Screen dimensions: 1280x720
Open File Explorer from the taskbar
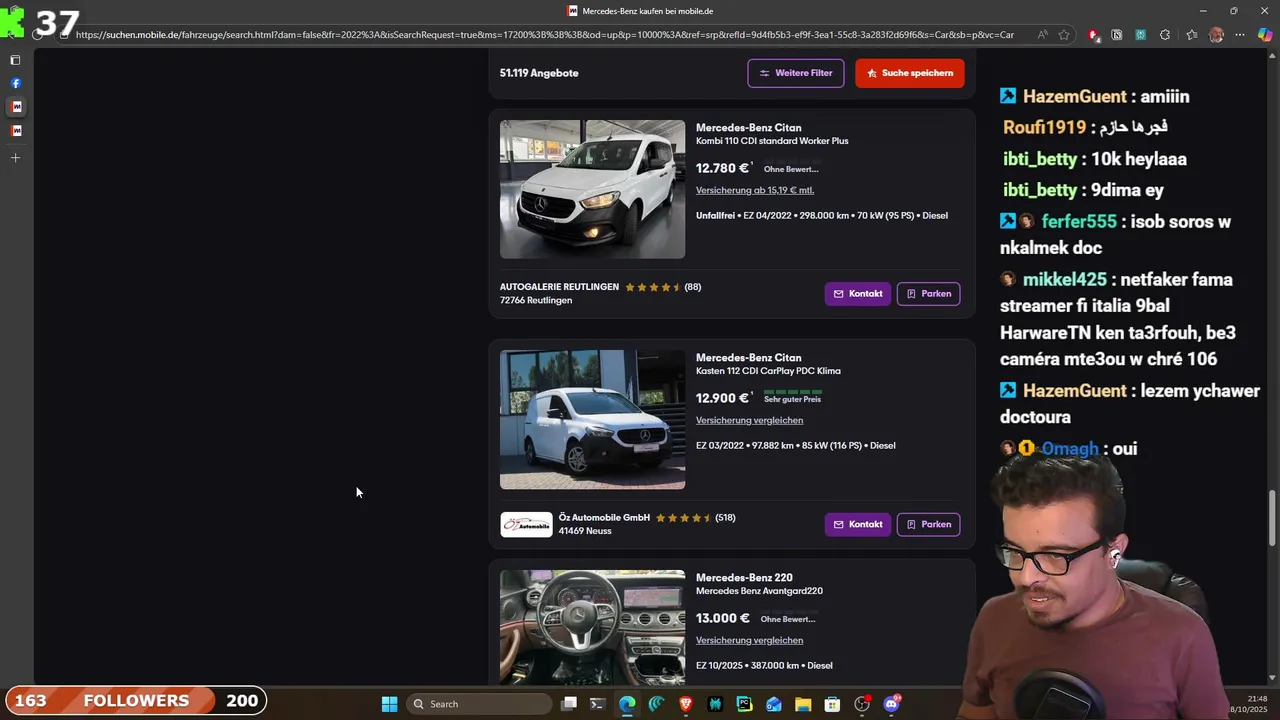[803, 704]
